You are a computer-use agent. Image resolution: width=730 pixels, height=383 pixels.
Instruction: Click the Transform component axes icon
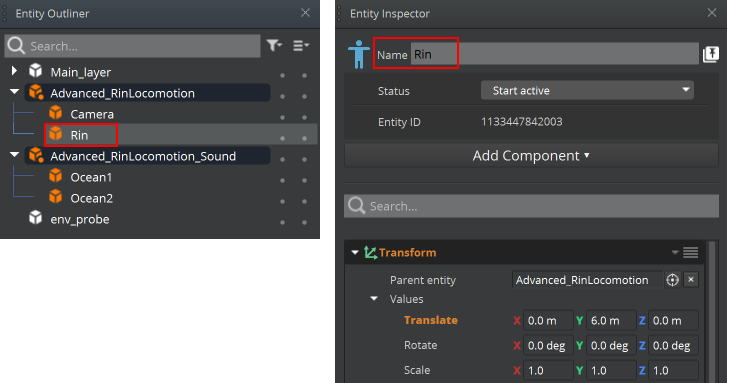coord(371,253)
